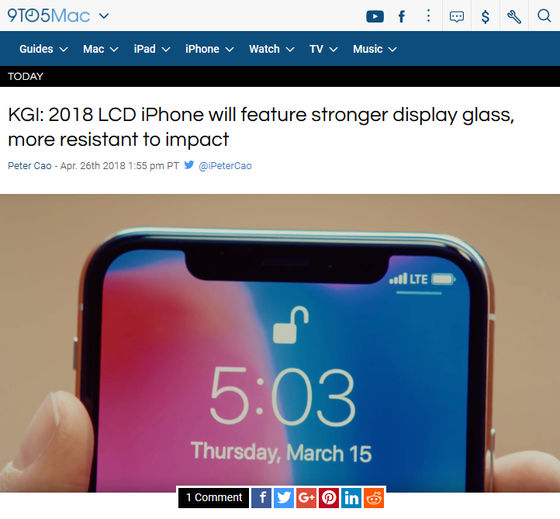Viewport: 560px width, 519px height.
Task: Share article on Reddit
Action: tap(374, 498)
